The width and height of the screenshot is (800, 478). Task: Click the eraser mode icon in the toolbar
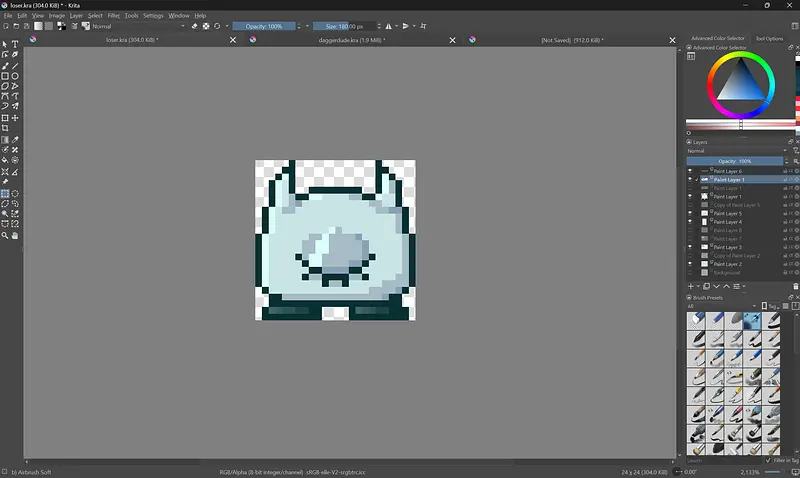pos(194,26)
